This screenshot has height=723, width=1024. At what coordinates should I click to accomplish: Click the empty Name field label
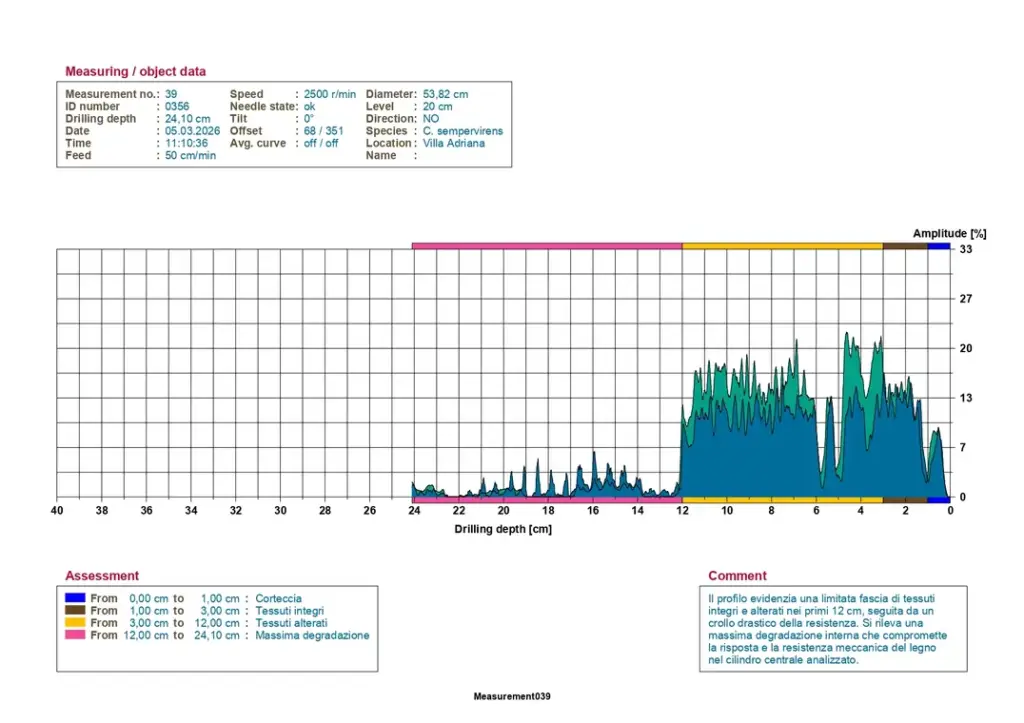[381, 155]
